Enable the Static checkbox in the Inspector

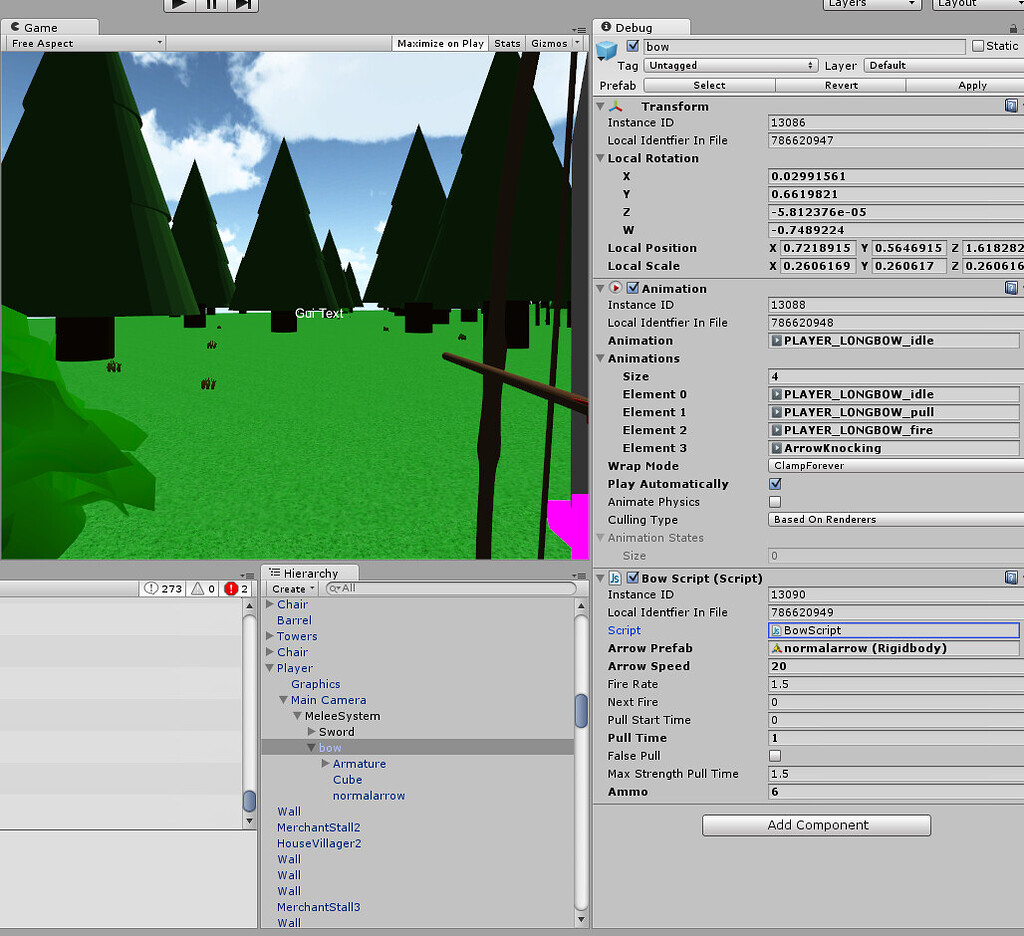[976, 45]
